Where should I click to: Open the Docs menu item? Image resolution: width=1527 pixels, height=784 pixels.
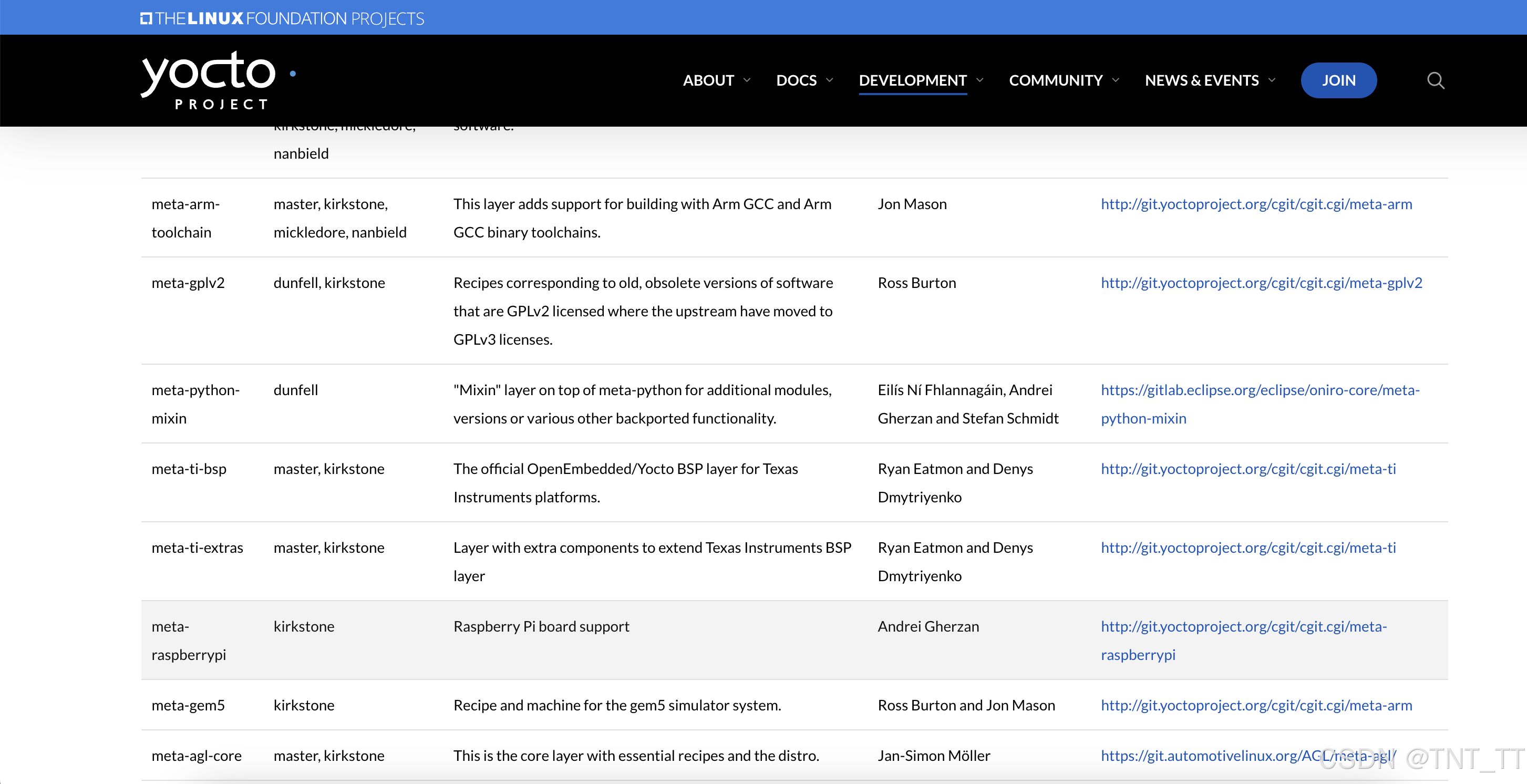796,80
